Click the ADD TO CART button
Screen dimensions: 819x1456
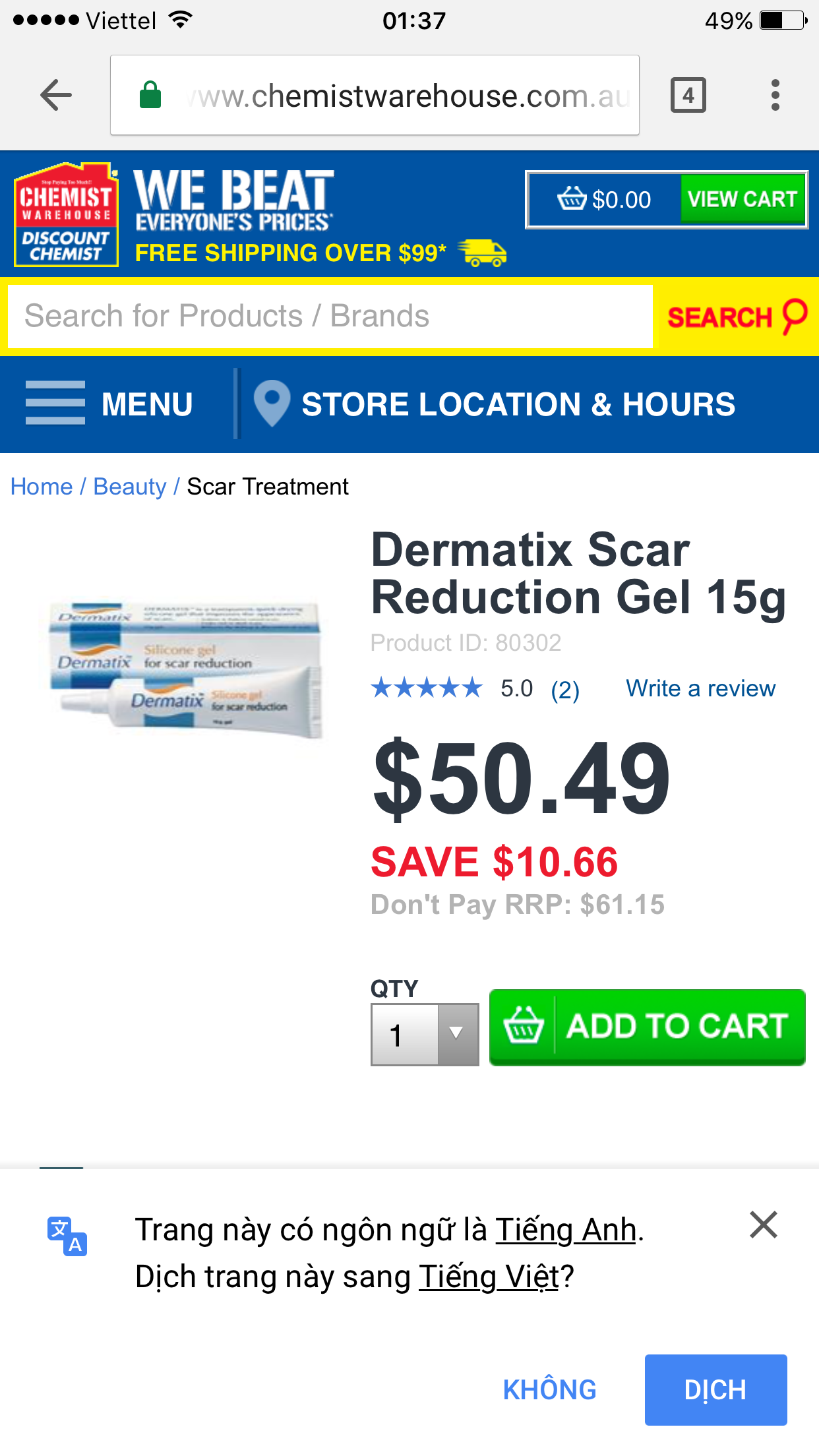pos(647,1027)
